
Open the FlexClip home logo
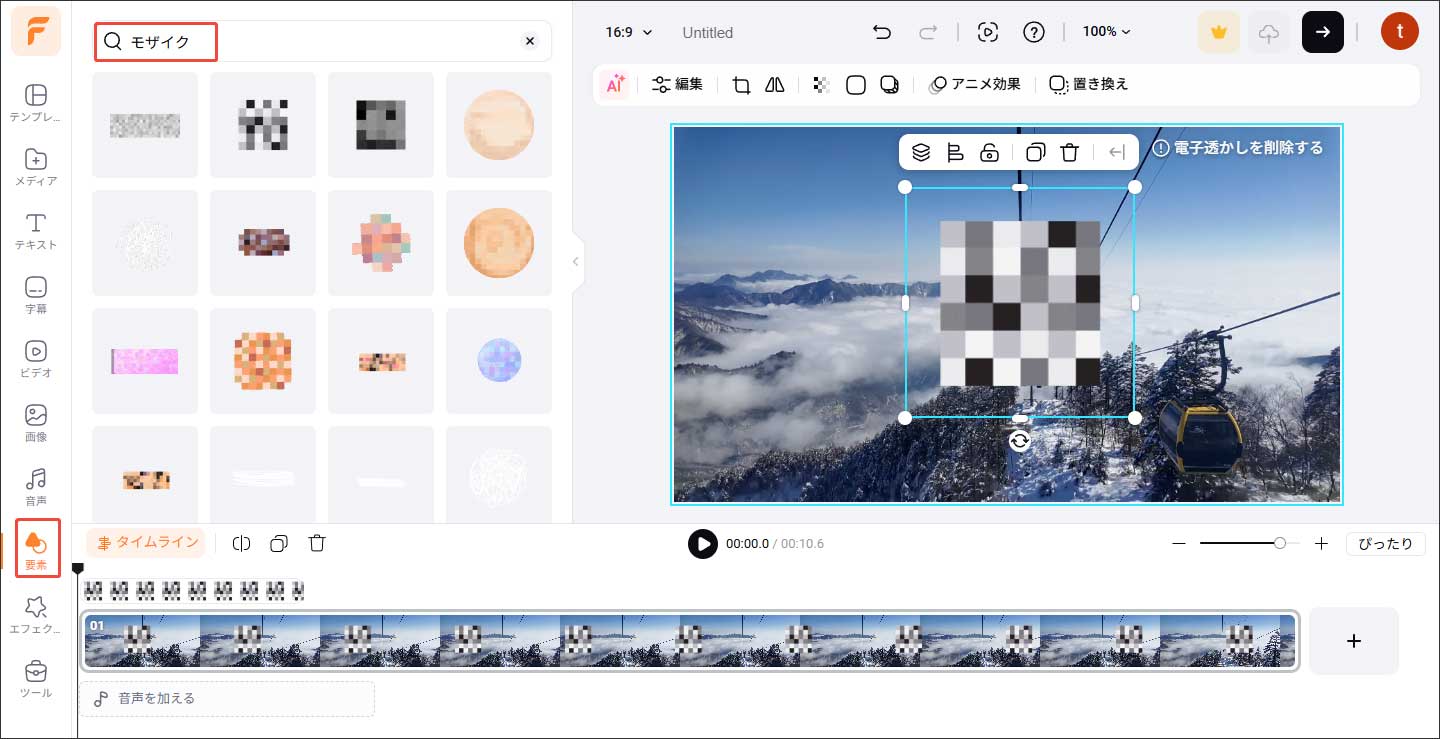point(36,32)
